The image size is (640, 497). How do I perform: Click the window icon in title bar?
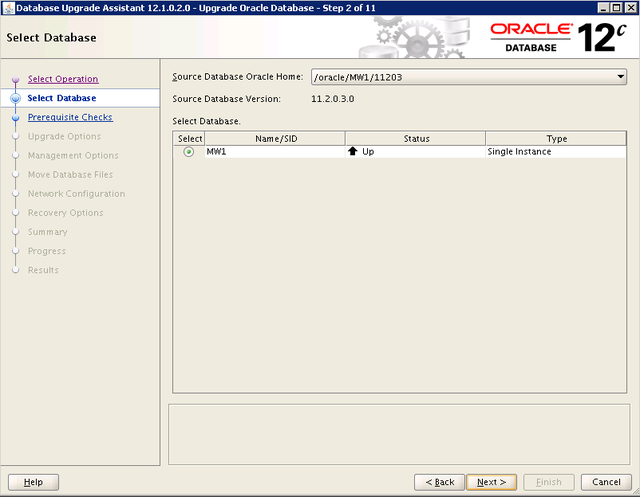point(8,8)
